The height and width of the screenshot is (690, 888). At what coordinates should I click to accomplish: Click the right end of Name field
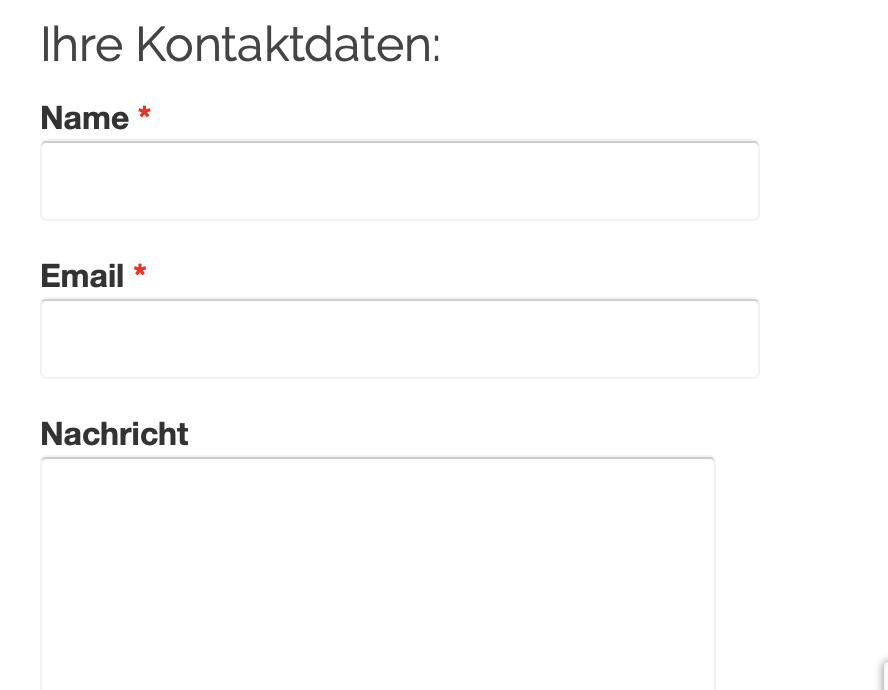tap(740, 181)
